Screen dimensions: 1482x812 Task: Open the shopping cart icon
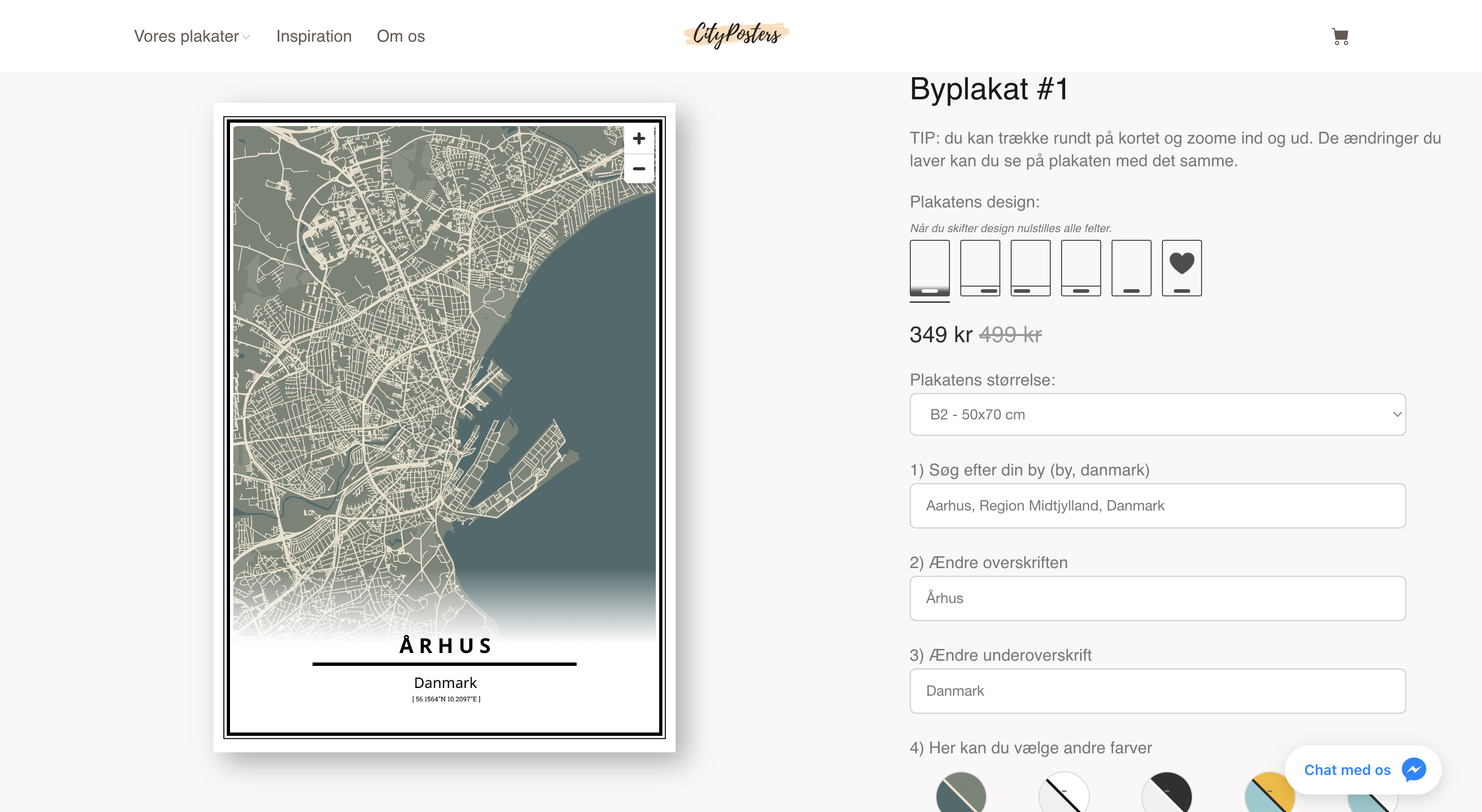(x=1340, y=36)
